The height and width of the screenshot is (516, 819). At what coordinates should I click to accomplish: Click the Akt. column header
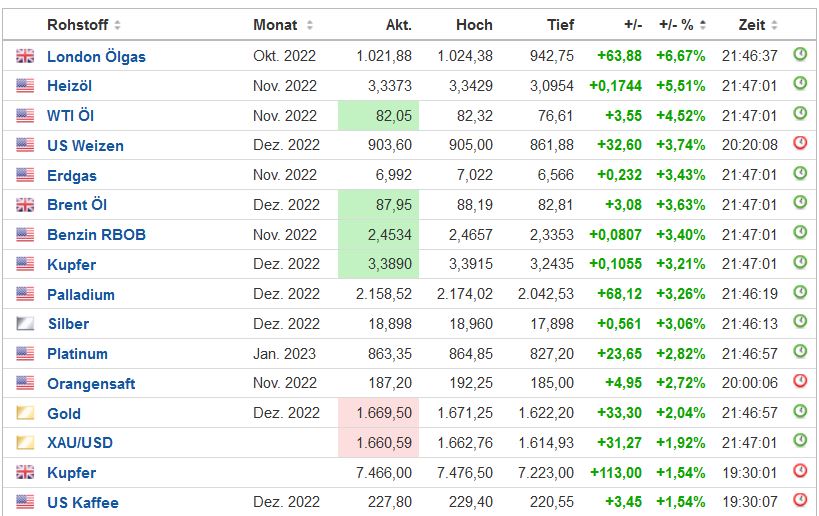pos(398,25)
